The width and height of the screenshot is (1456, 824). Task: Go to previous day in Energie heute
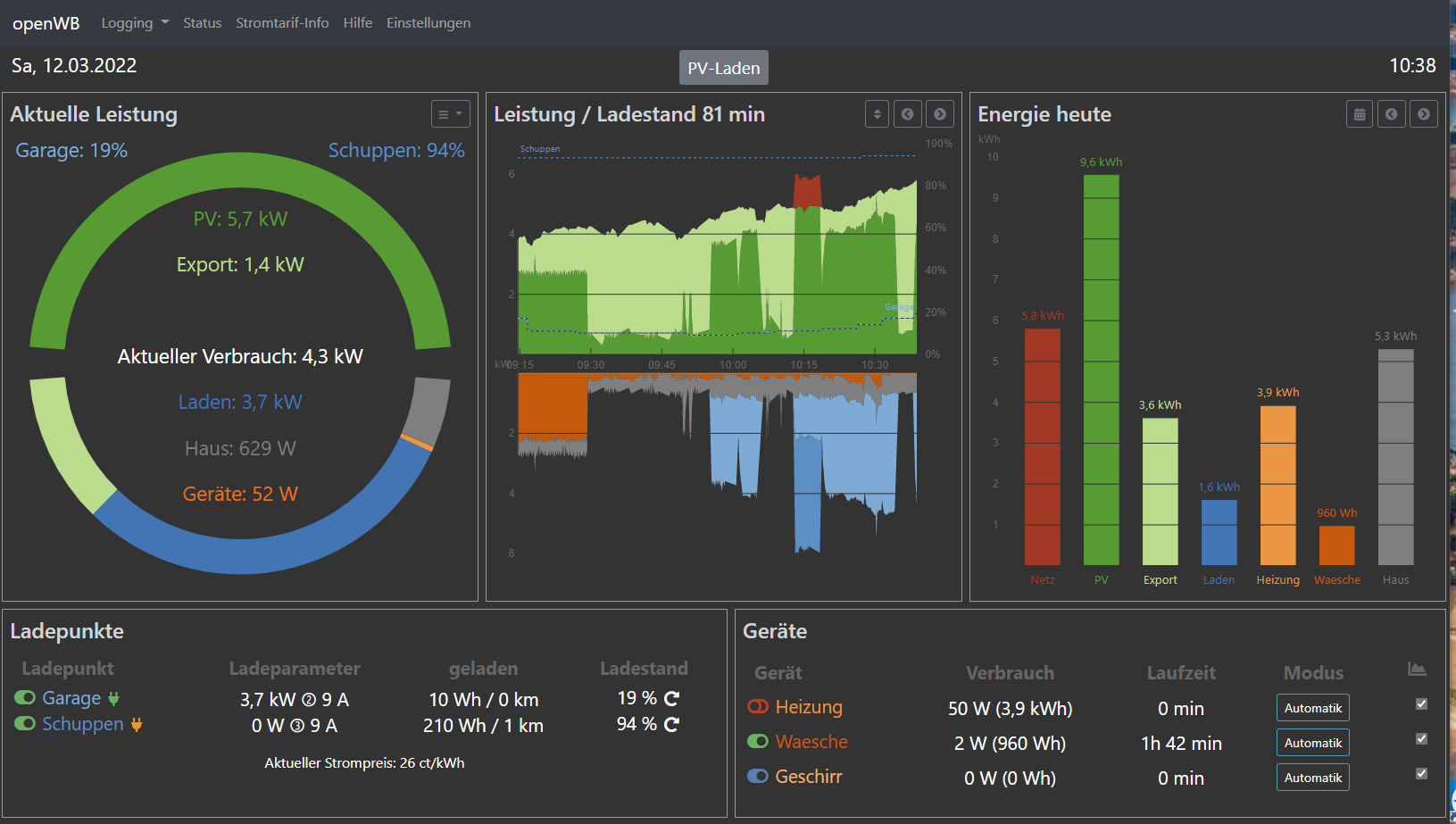click(1391, 114)
